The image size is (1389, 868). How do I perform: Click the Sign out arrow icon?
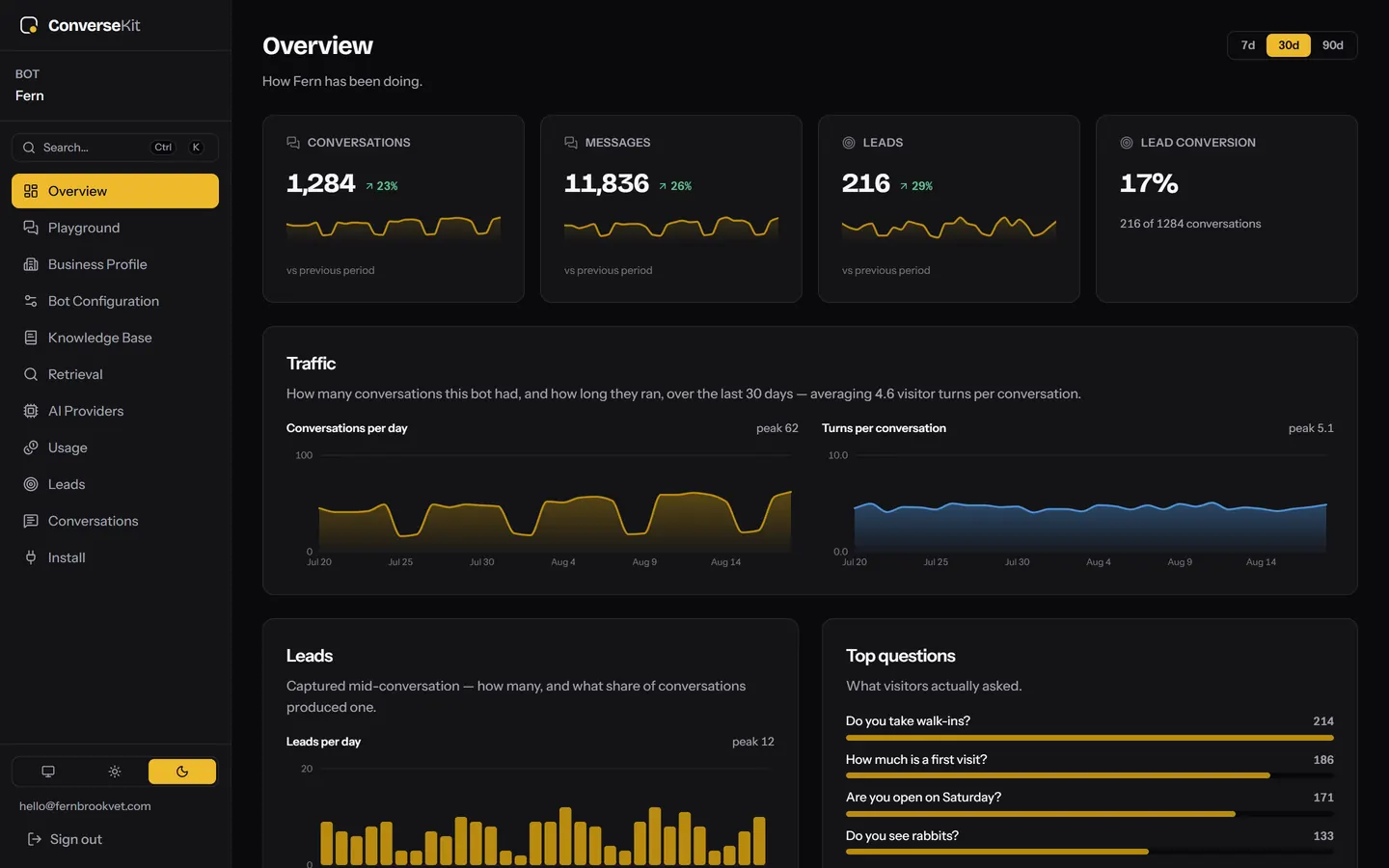[x=35, y=839]
